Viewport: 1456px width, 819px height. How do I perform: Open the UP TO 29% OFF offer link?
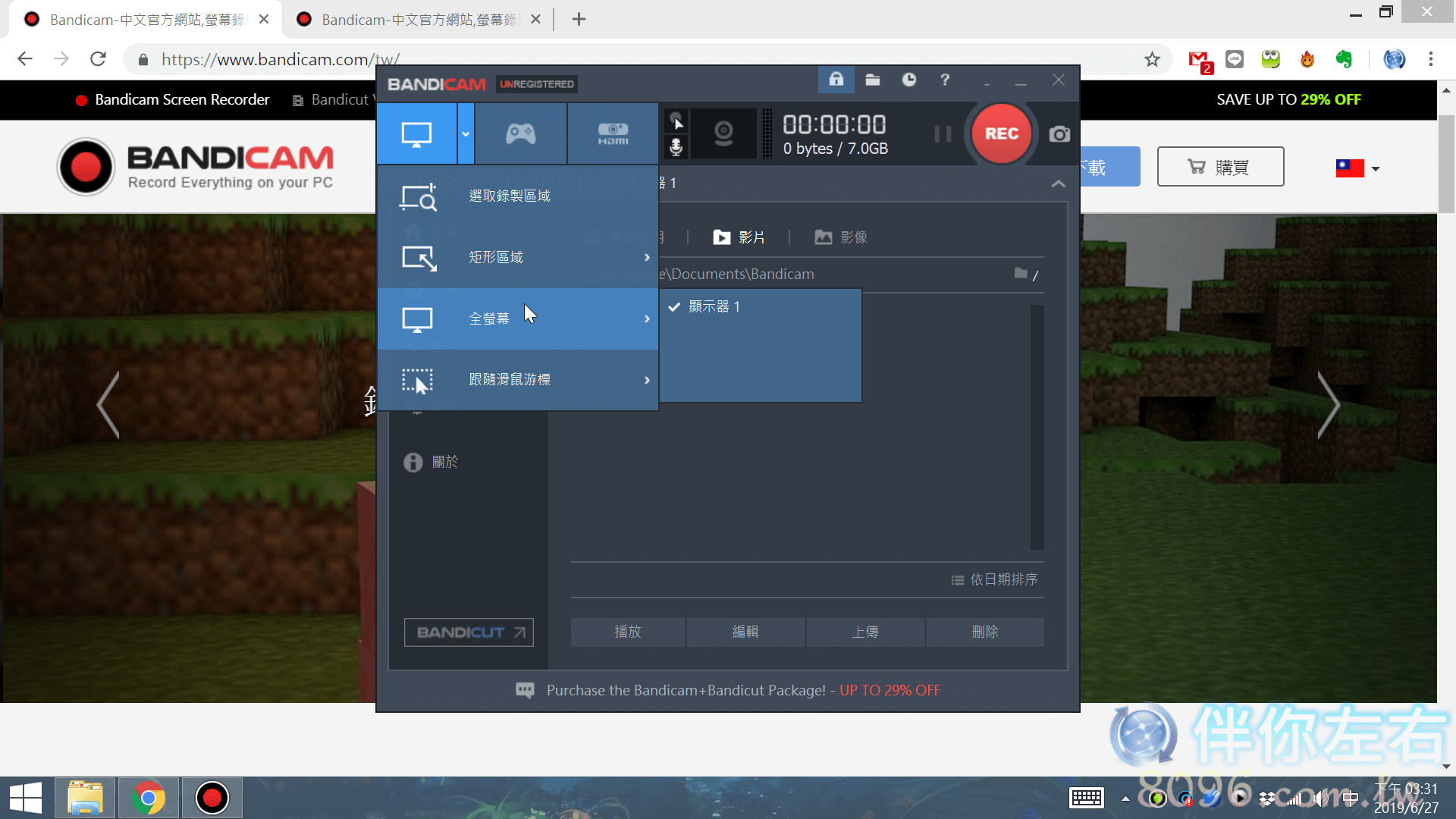(x=890, y=691)
